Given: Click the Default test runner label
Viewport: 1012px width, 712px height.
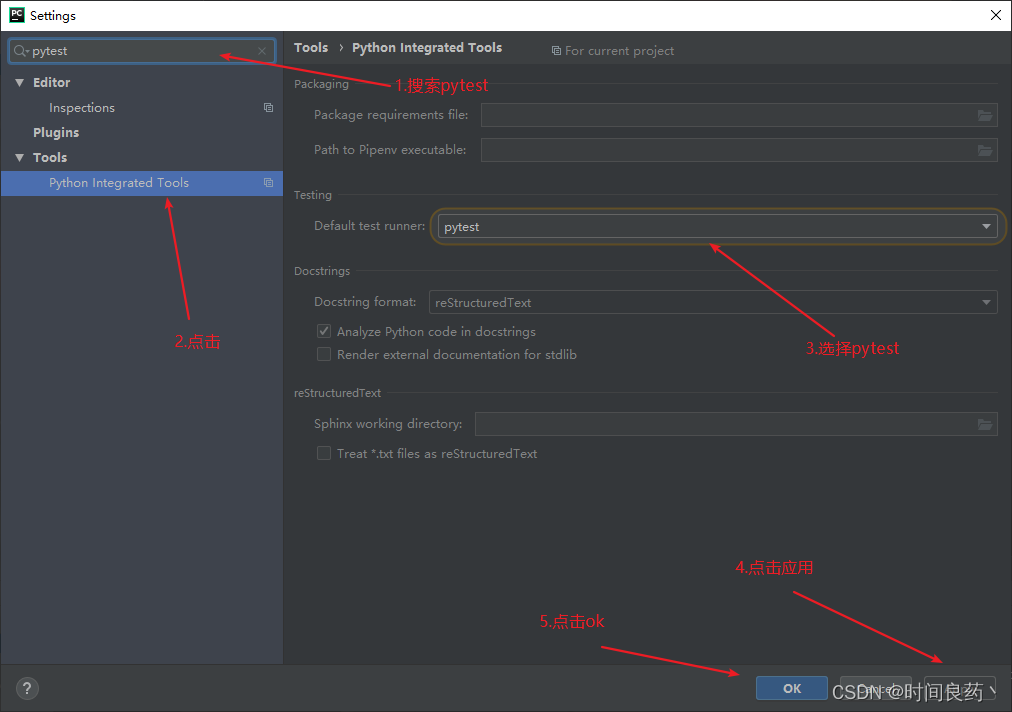Looking at the screenshot, I should (x=369, y=226).
